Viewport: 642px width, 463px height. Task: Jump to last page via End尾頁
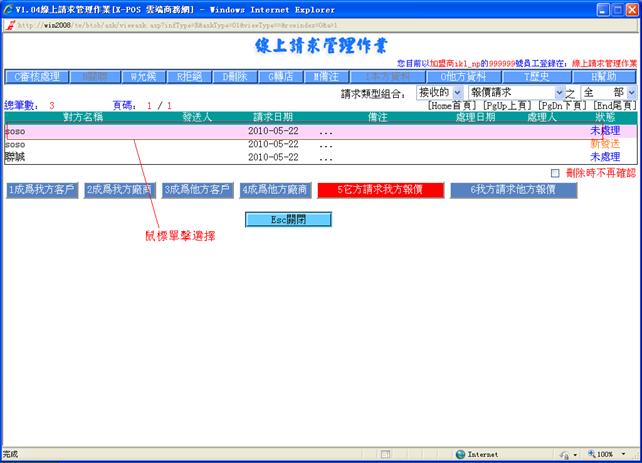[x=614, y=105]
